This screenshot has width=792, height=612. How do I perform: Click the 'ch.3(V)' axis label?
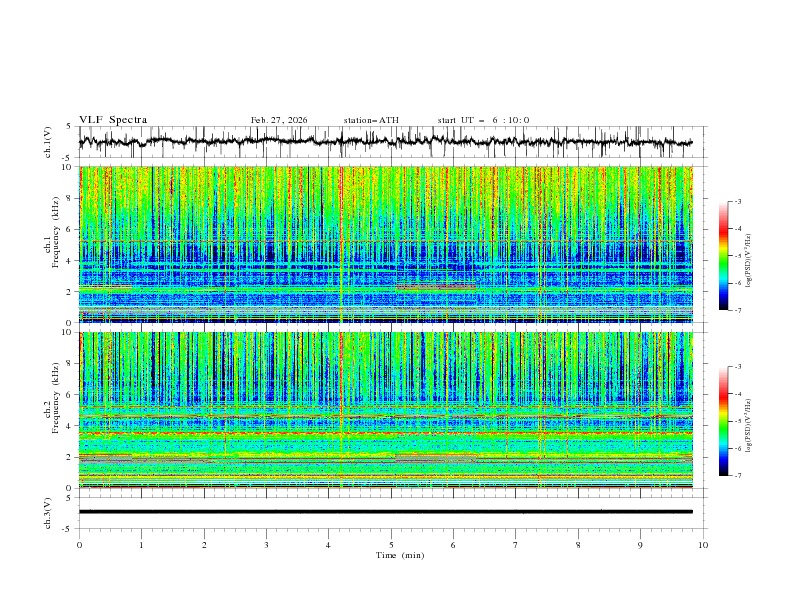click(48, 513)
